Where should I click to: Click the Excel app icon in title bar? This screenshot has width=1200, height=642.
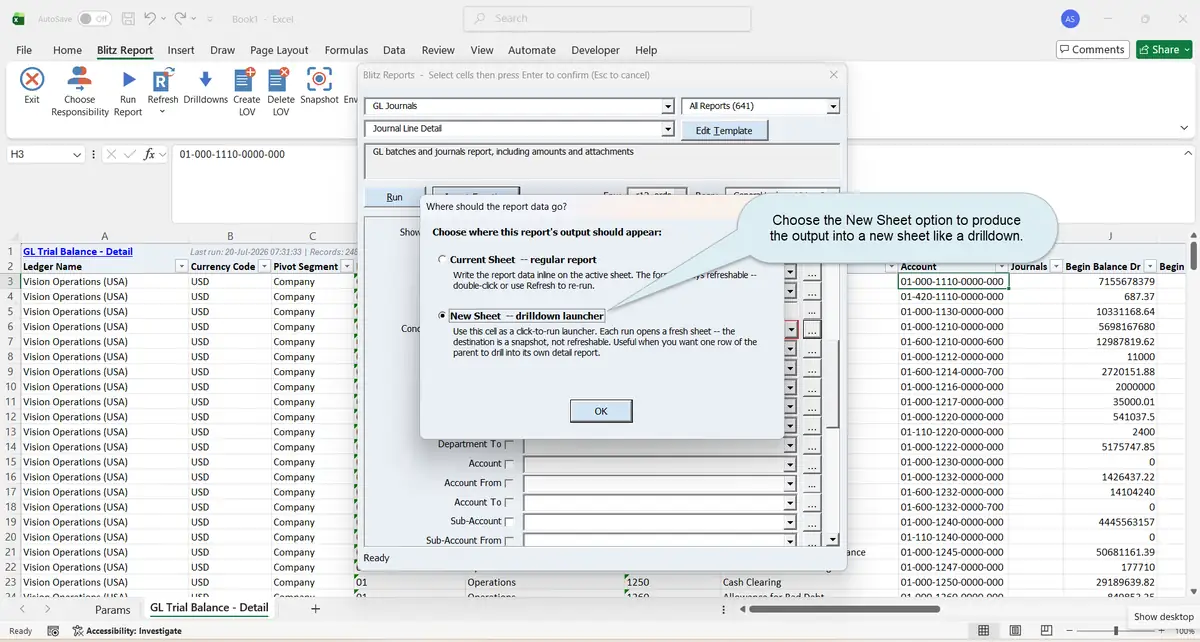click(20, 18)
